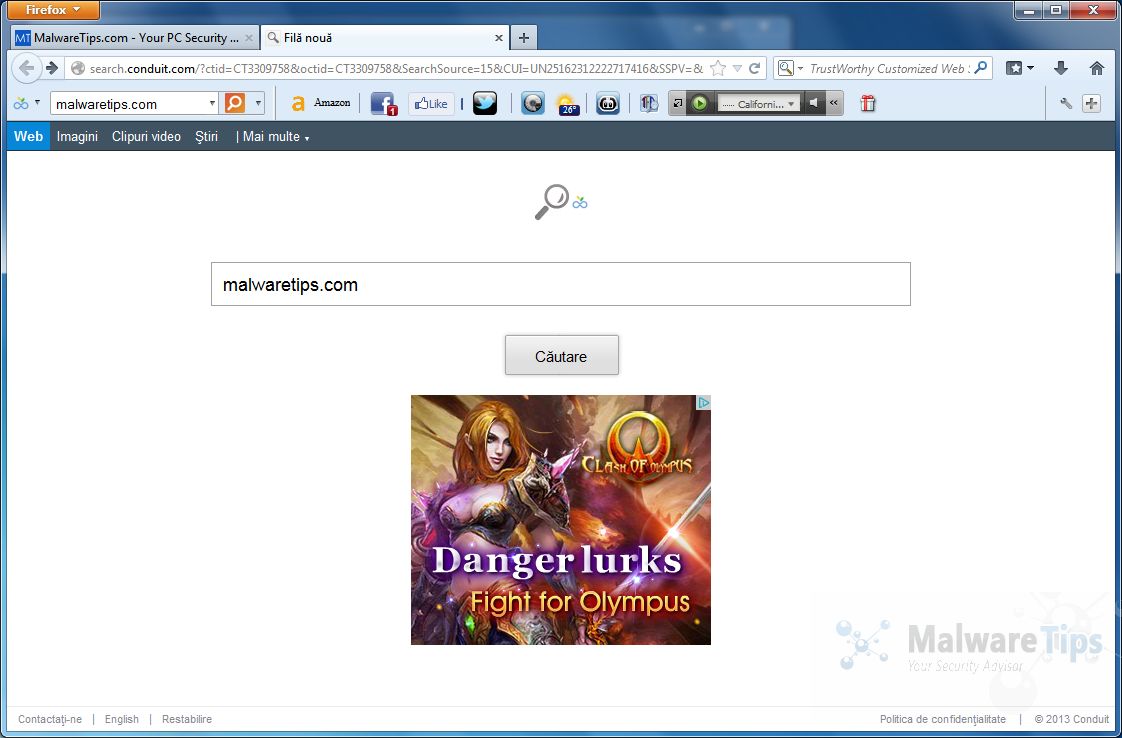Reload the current page
The width and height of the screenshot is (1122, 738).
754,69
